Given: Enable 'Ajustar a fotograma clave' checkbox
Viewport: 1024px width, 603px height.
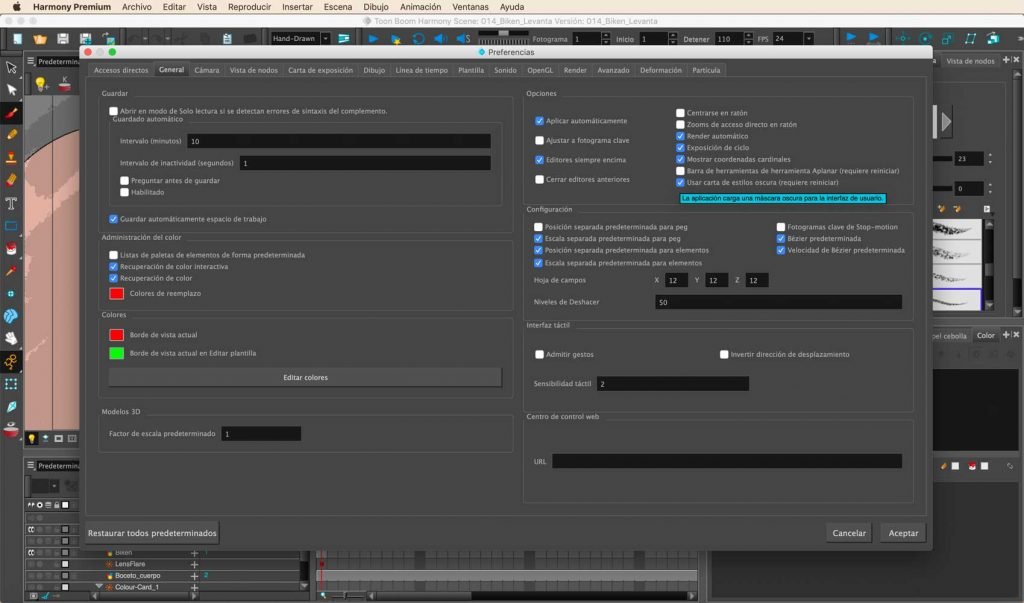Looking at the screenshot, I should 539,140.
